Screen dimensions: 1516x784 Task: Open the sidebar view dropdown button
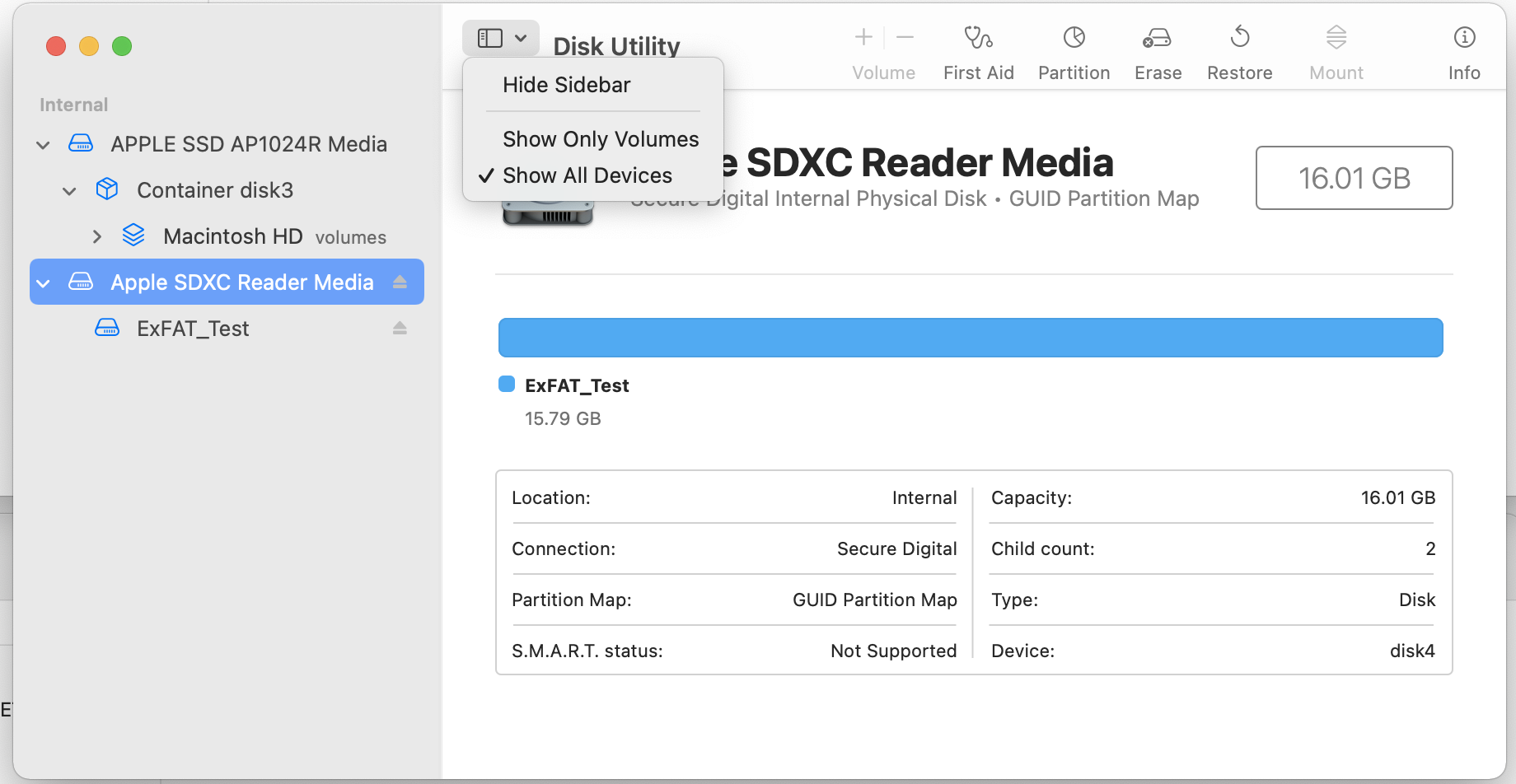click(501, 38)
